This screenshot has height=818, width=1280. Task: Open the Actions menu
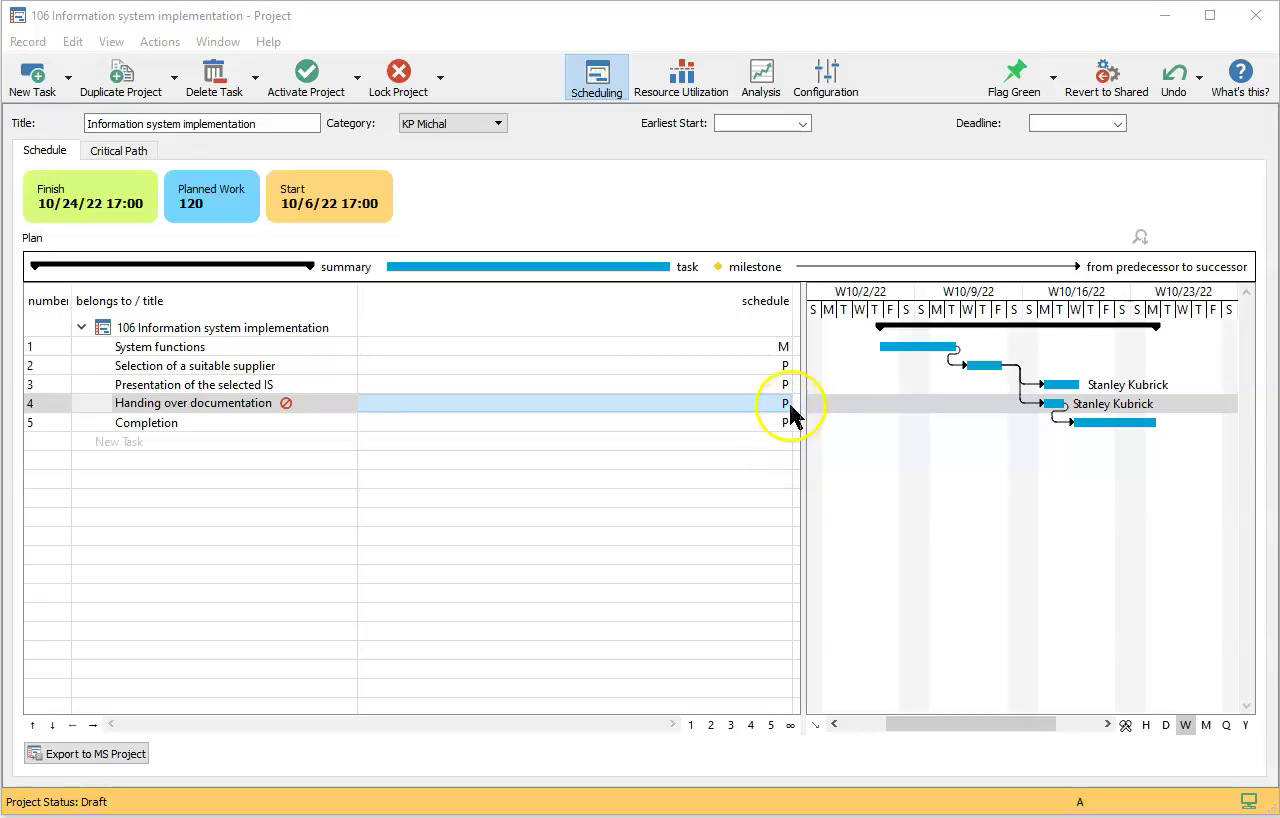160,42
